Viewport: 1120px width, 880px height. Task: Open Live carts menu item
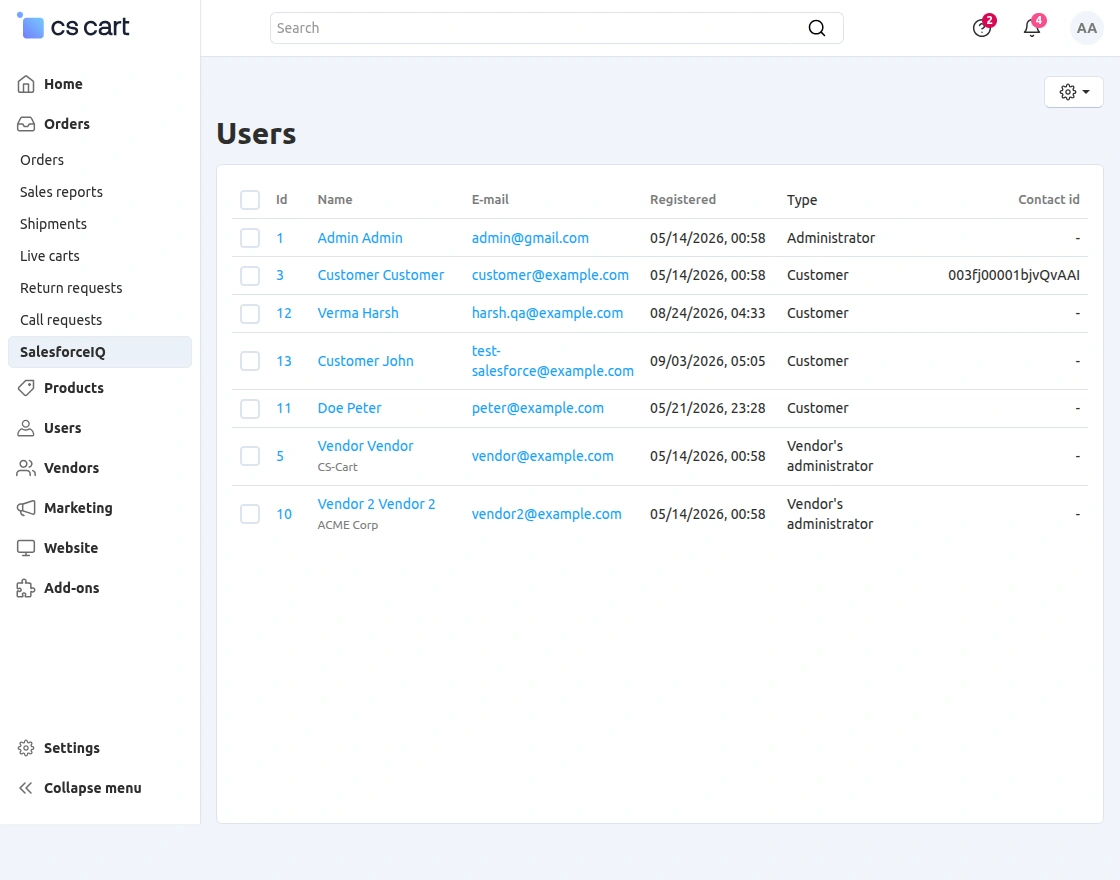coord(50,256)
